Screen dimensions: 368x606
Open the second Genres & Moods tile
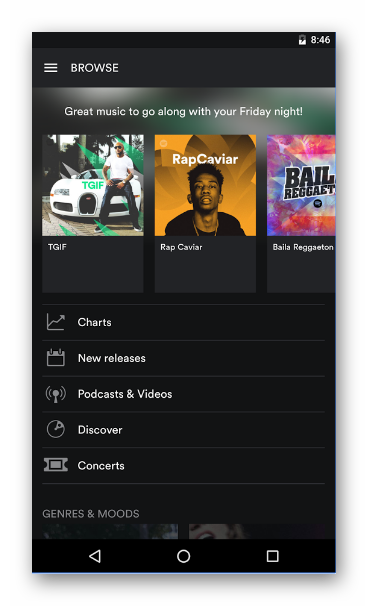[x=257, y=531]
